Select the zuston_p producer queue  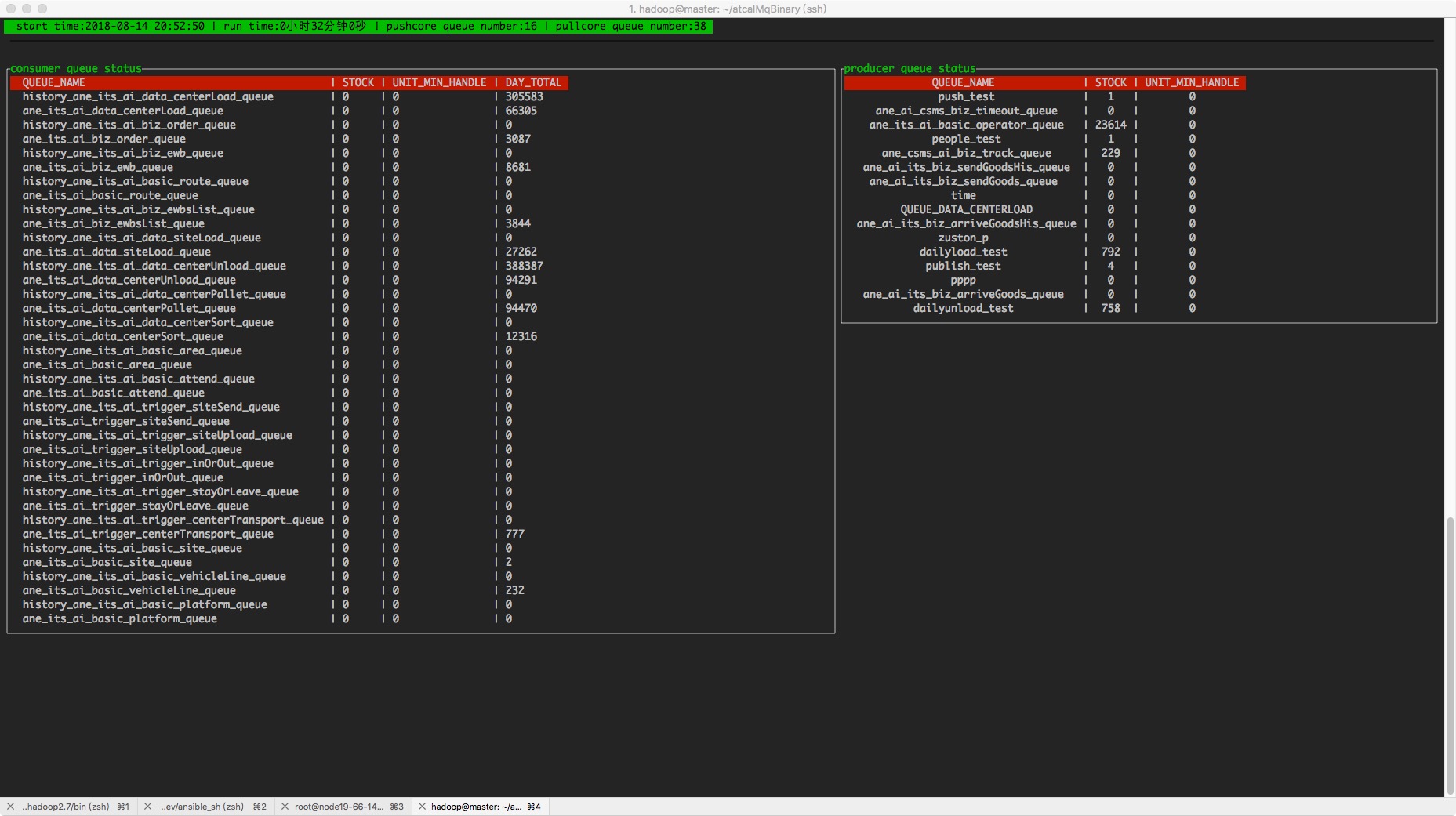point(963,238)
